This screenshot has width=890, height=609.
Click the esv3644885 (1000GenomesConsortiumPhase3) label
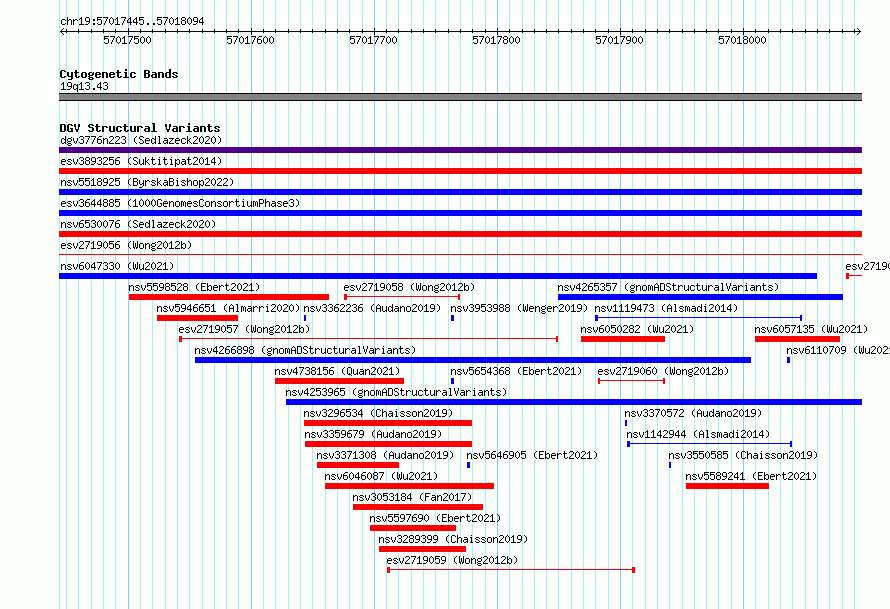(x=180, y=203)
